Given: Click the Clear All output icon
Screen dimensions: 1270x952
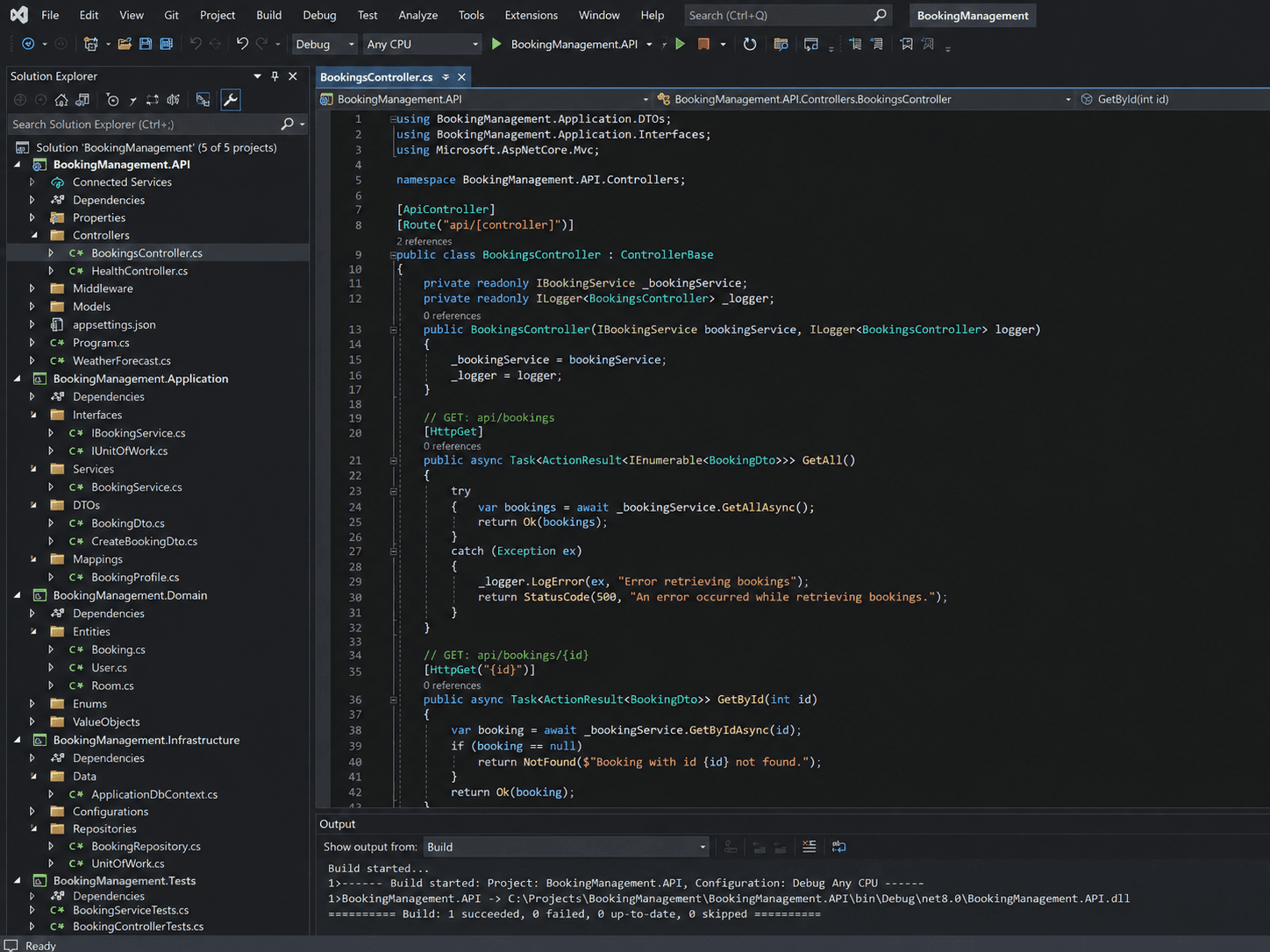Looking at the screenshot, I should pos(809,847).
